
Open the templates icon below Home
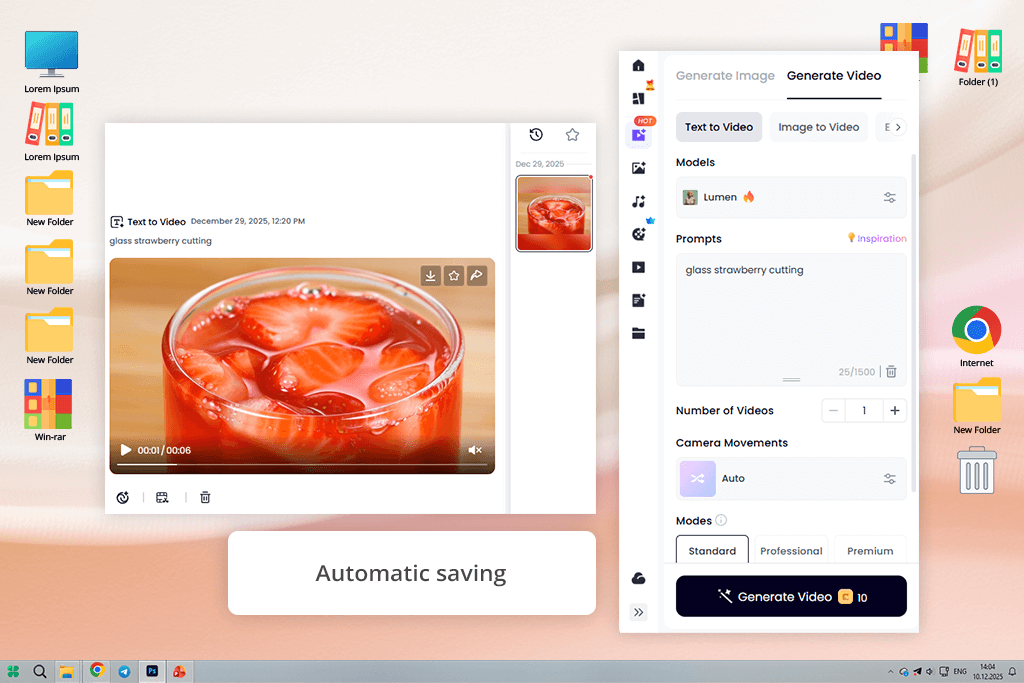(639, 99)
